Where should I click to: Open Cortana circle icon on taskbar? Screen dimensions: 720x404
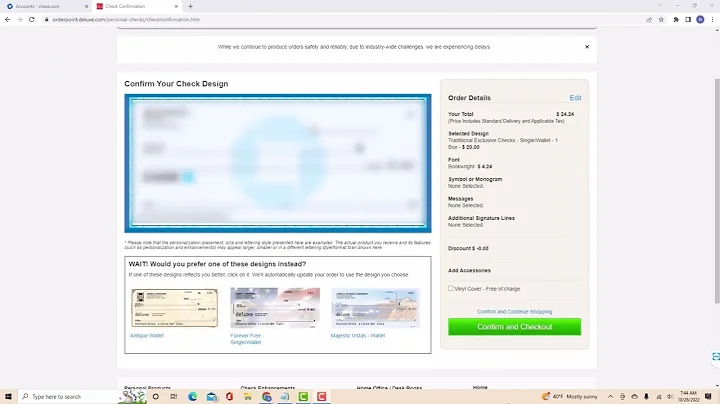pyautogui.click(x=156, y=396)
